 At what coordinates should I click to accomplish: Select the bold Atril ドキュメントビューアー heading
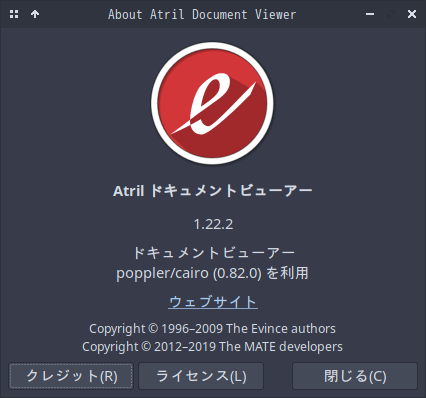point(213,191)
